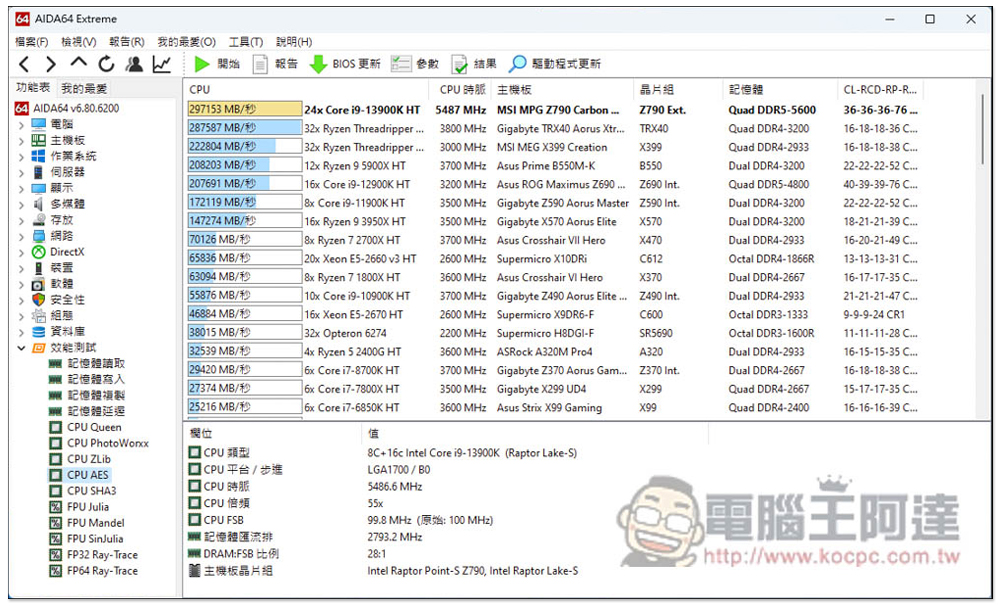Open the graph chart toolbar icon
Image resolution: width=1000 pixels, height=606 pixels.
coord(161,64)
